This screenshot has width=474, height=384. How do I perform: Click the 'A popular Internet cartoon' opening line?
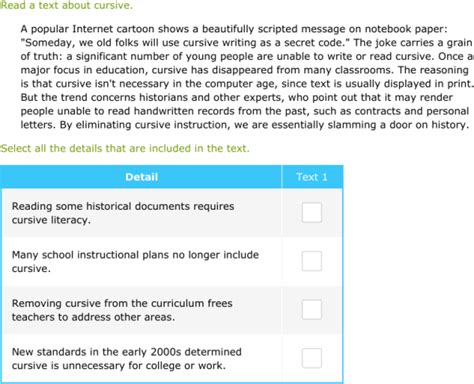click(x=234, y=29)
